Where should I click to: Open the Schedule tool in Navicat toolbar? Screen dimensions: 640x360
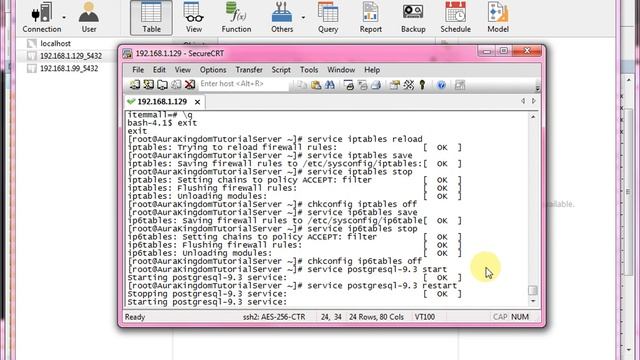[x=456, y=18]
